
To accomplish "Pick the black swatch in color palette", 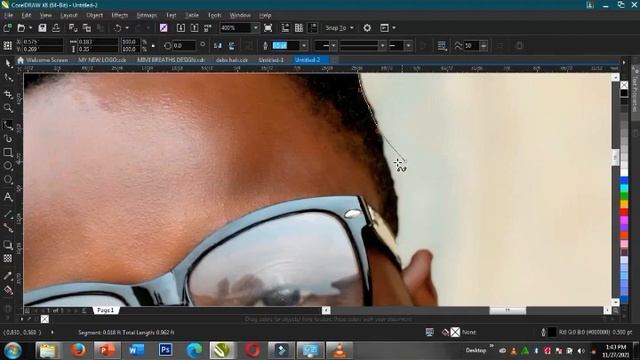I will coord(624,93).
